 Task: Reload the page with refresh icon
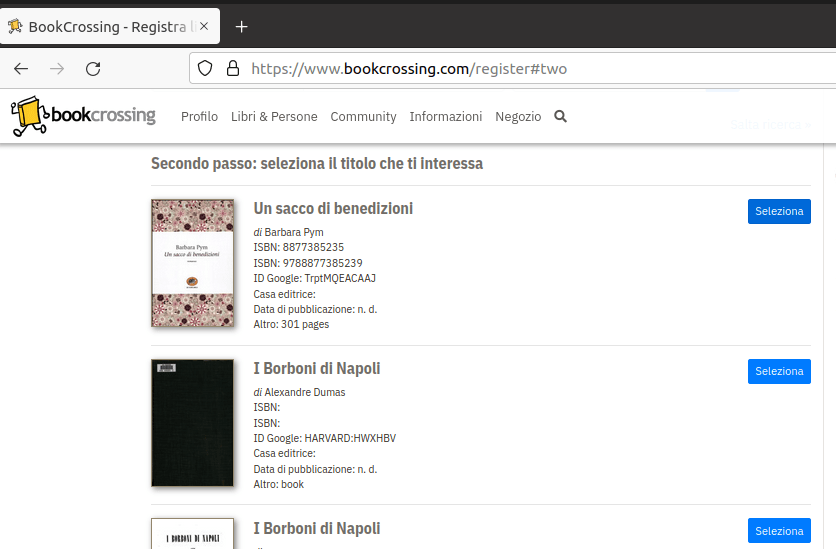[93, 69]
